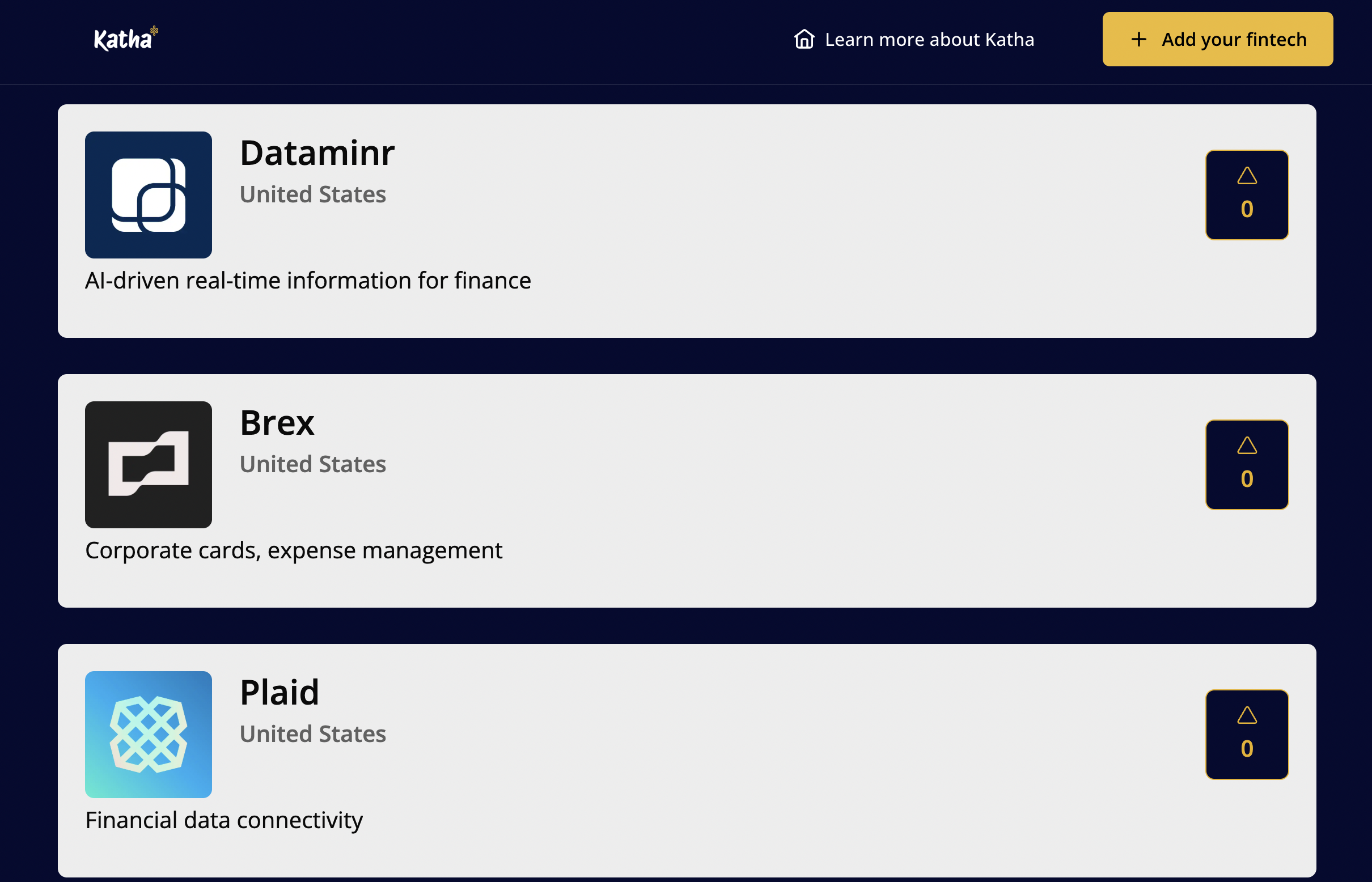Upvote Brex using the triangle arrow
The height and width of the screenshot is (882, 1372).
1247,446
